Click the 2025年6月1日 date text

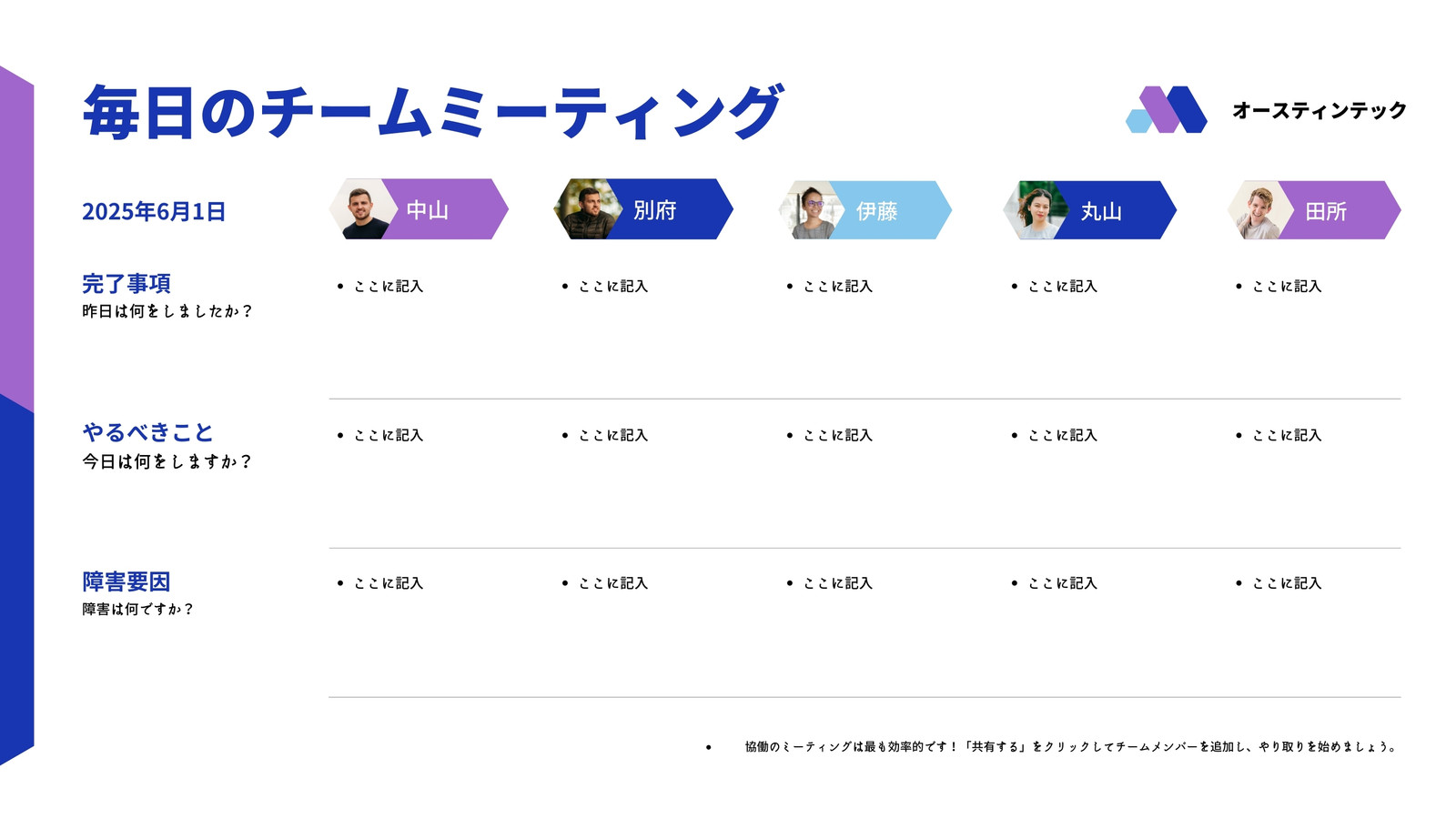tap(154, 211)
